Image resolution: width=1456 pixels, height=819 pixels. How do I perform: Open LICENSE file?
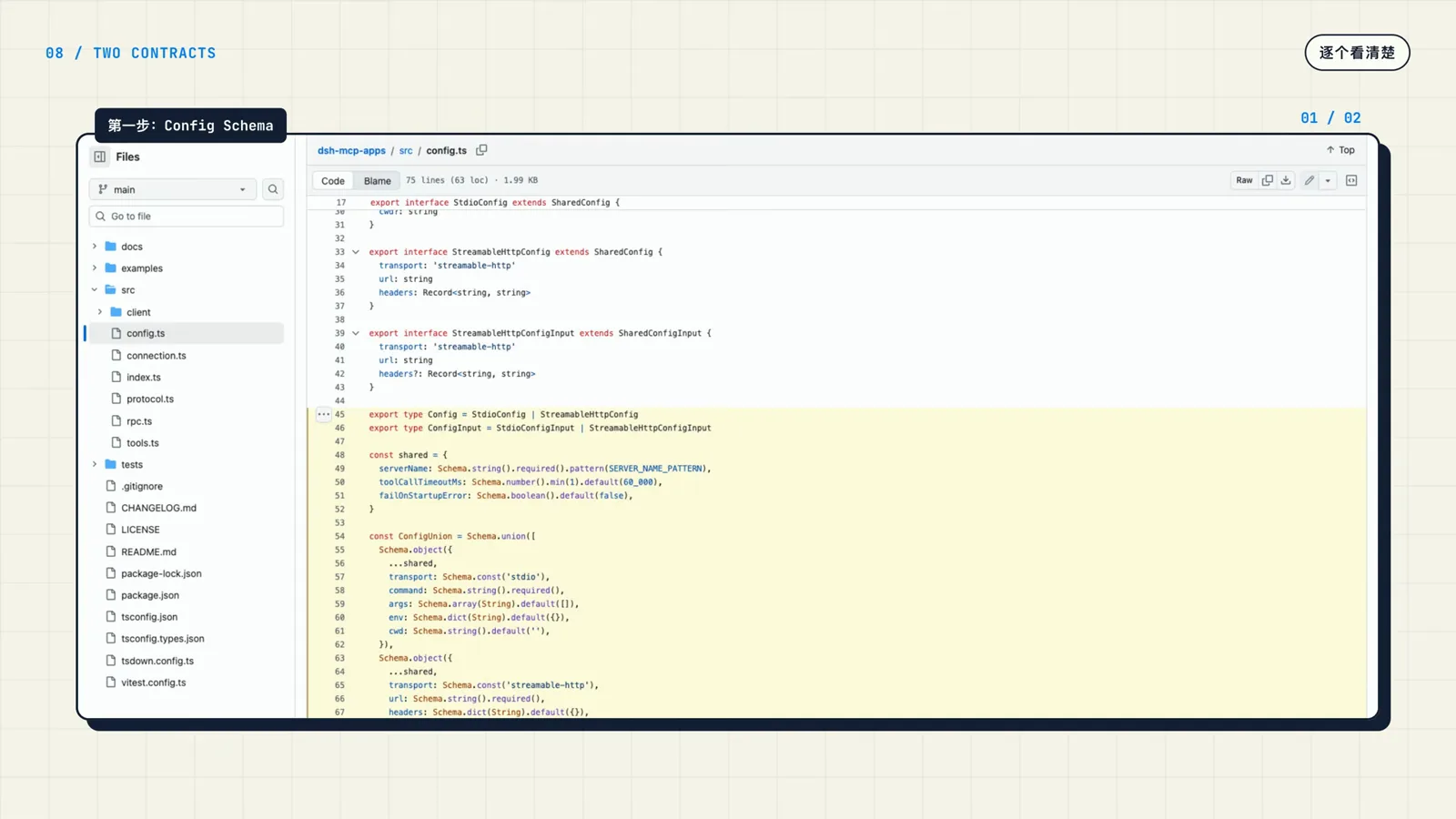pos(140,530)
